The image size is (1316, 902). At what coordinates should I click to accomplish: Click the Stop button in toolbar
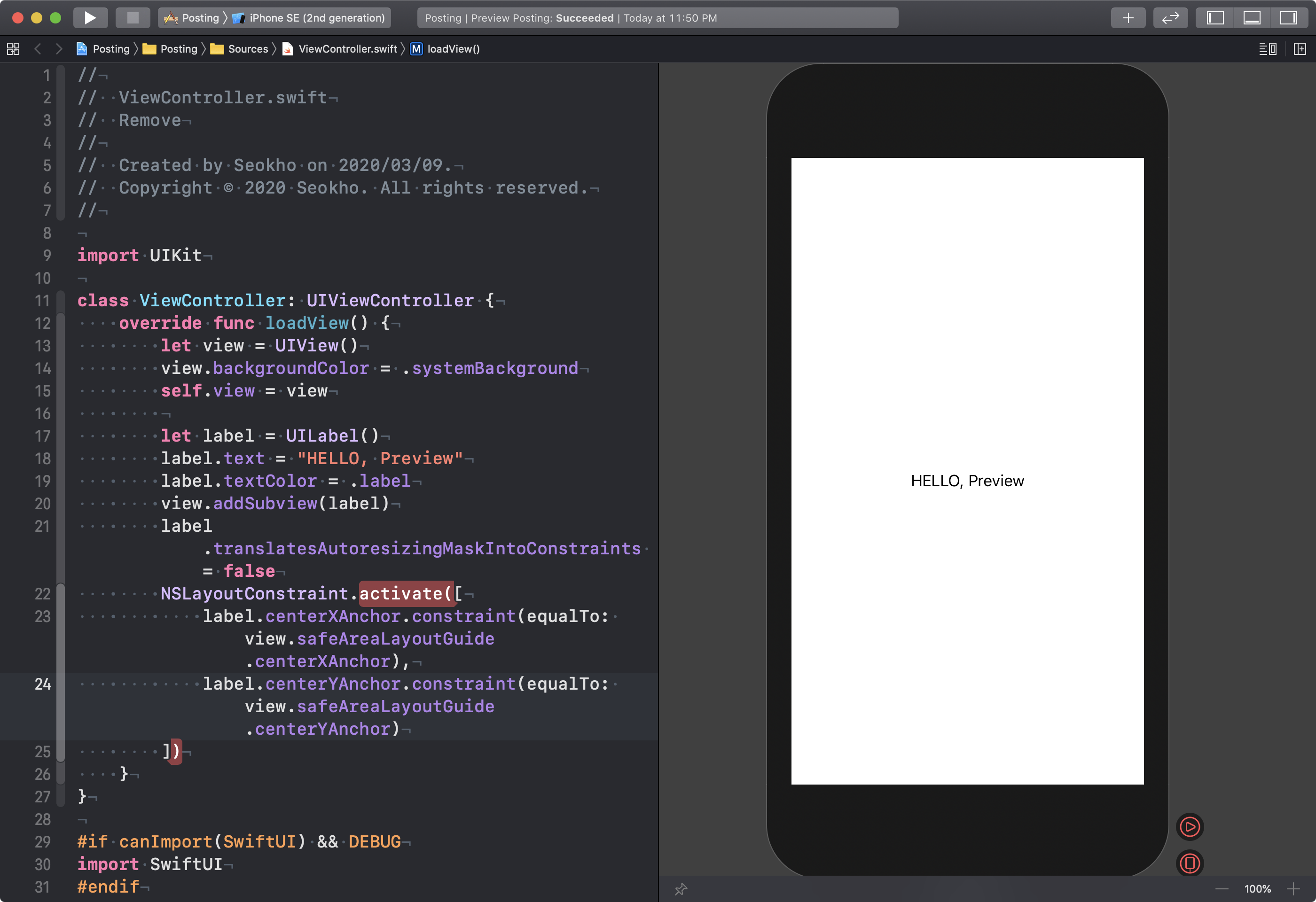pos(133,17)
